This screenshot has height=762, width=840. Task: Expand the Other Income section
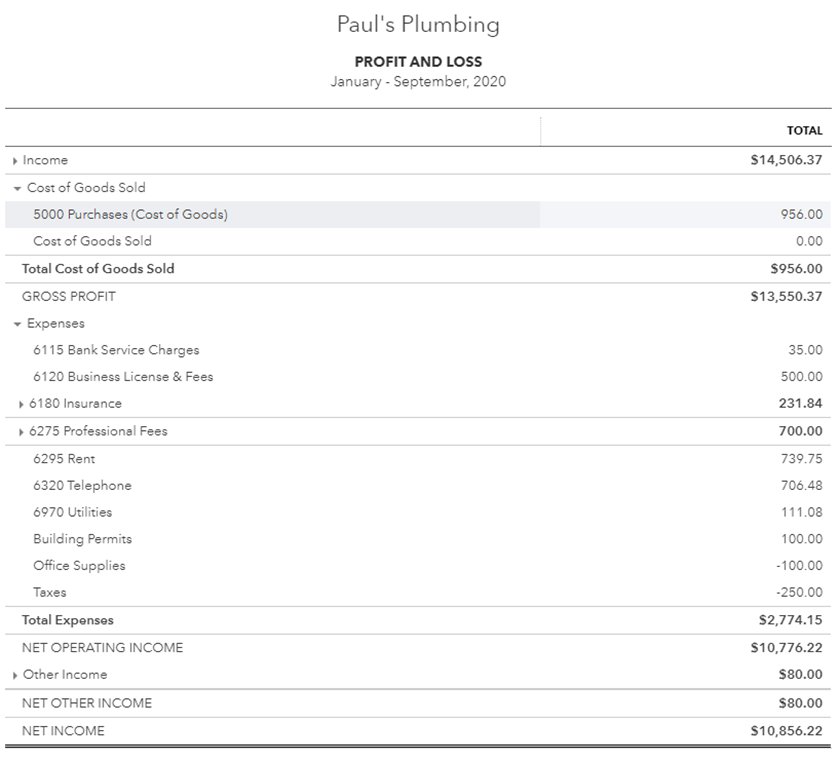pos(15,675)
